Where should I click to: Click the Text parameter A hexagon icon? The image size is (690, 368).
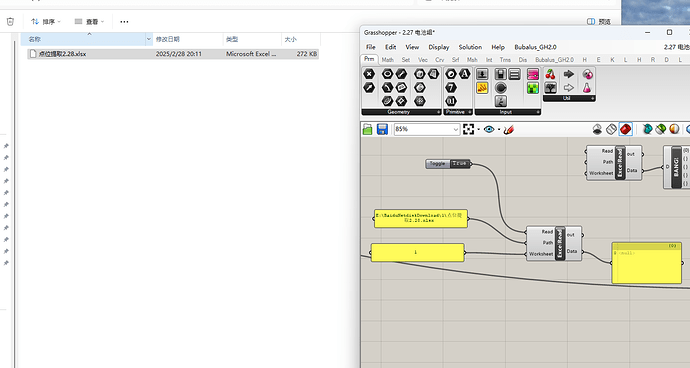pyautogui.click(x=465, y=74)
